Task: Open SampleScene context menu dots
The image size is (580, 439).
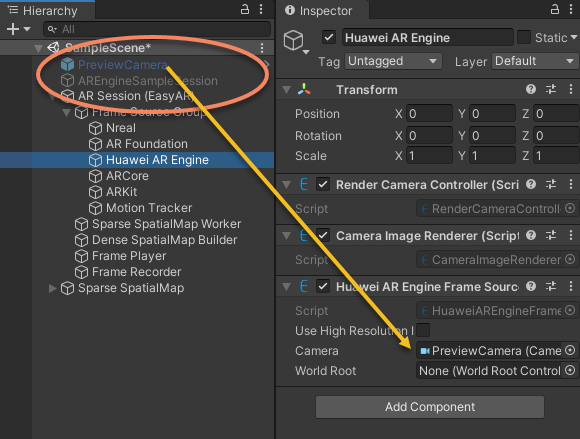Action: click(262, 48)
